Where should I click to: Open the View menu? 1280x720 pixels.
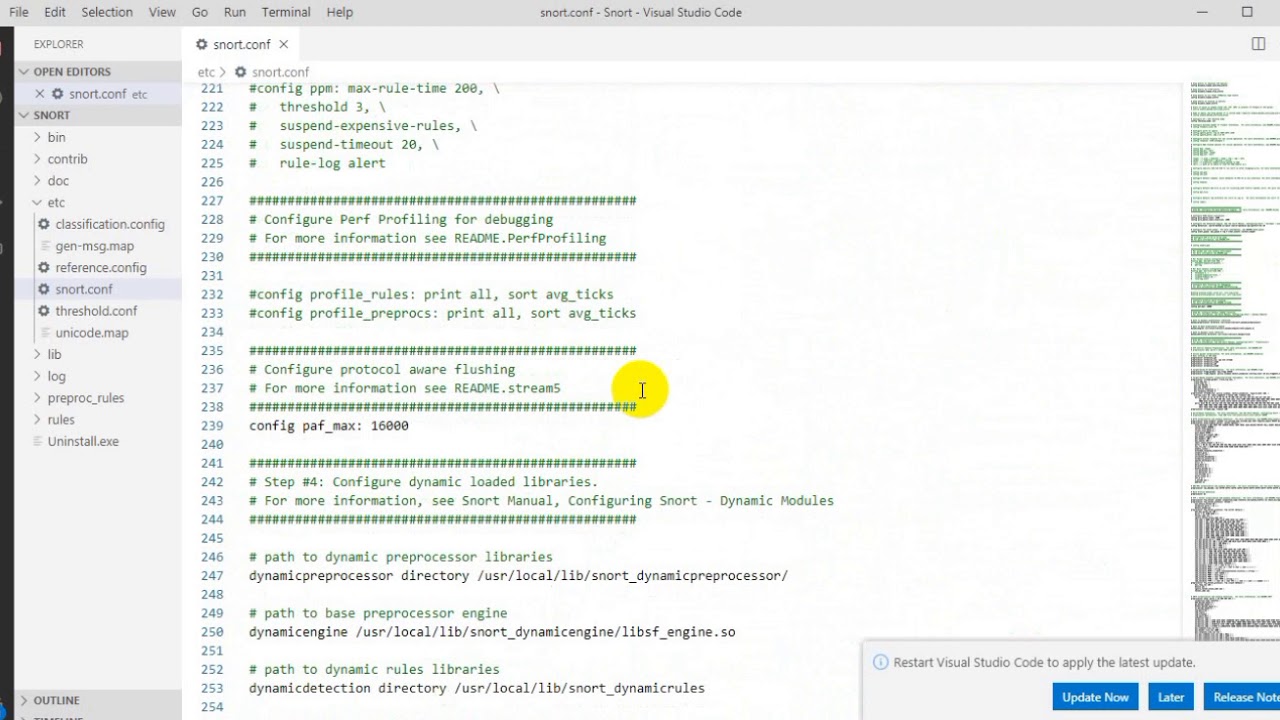click(x=162, y=12)
